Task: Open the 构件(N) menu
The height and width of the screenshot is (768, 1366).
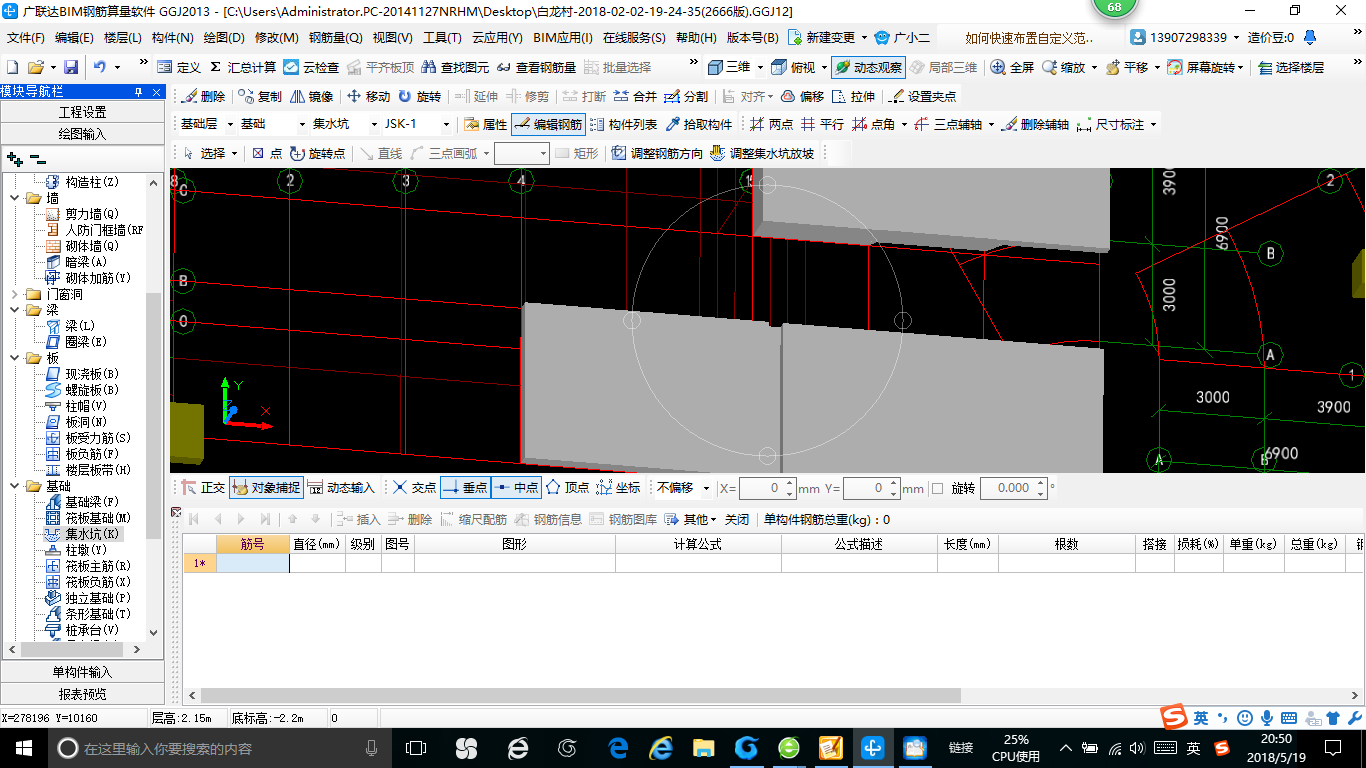Action: [172, 38]
